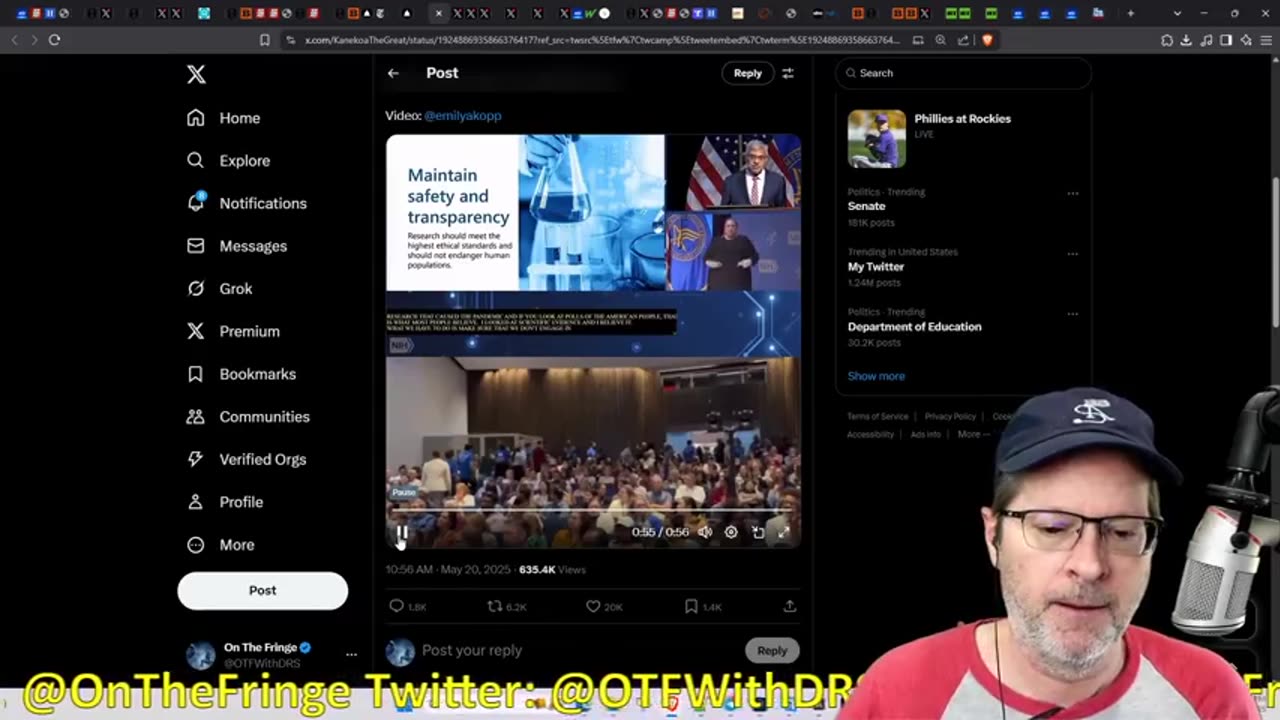
Task: Toggle the browser sidebar panel
Action: [1226, 40]
